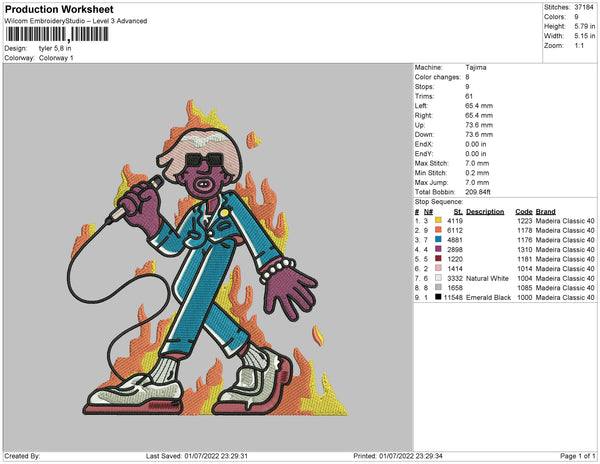Click 'Wilcom EmbroideryStudio – Level 3 Advanced' text
The width and height of the screenshot is (600, 464).
tap(76, 21)
